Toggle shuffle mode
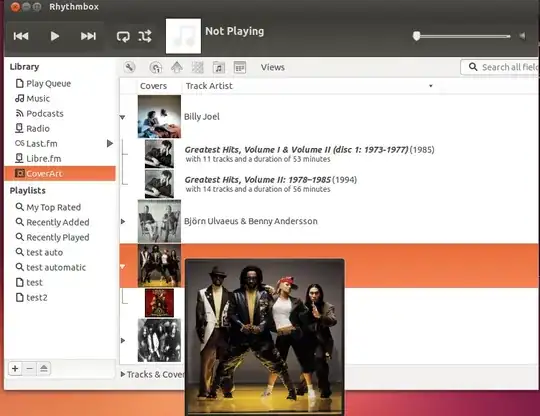This screenshot has width=540, height=416. (x=145, y=36)
